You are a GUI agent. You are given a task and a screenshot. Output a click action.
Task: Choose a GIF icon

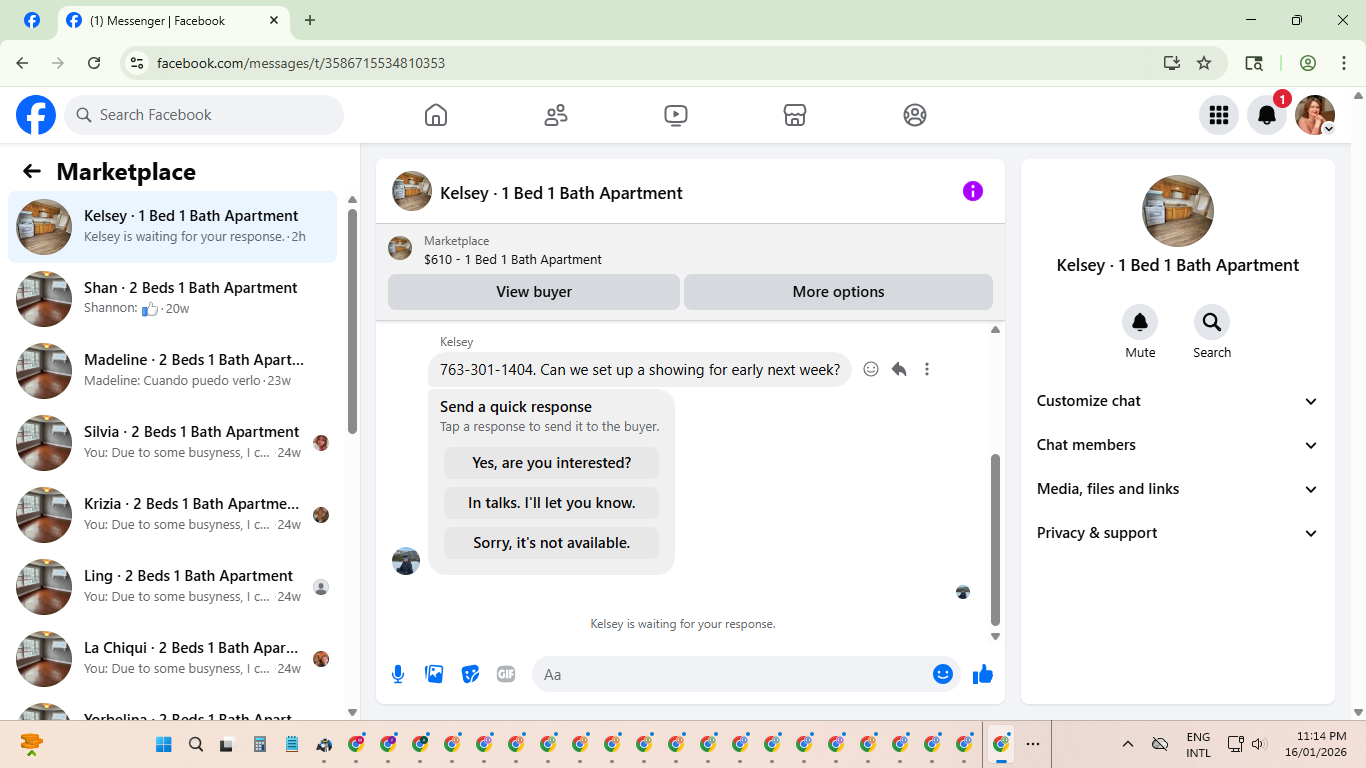tap(506, 674)
